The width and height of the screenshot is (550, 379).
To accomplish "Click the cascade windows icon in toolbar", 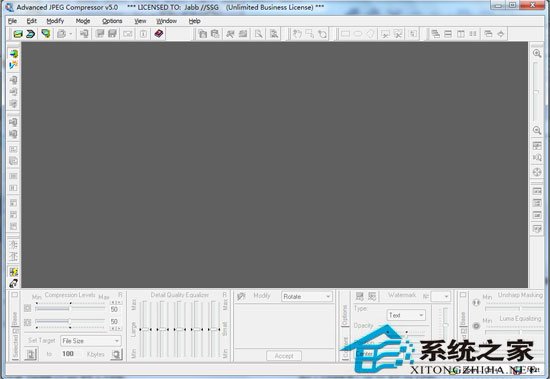I will (x=436, y=34).
